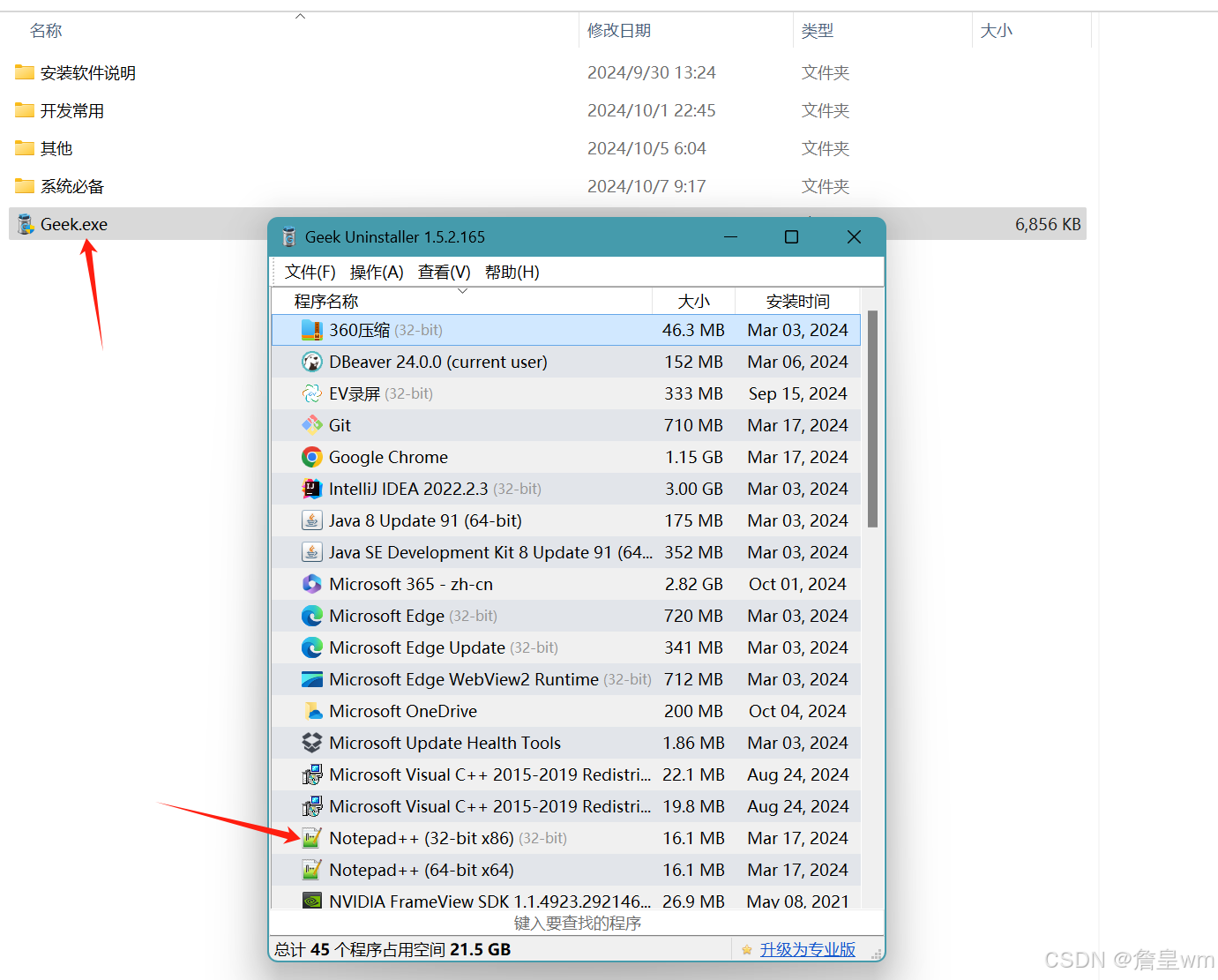Image resolution: width=1218 pixels, height=980 pixels.
Task: Click the Java 8 Update 91 icon
Action: 312,520
